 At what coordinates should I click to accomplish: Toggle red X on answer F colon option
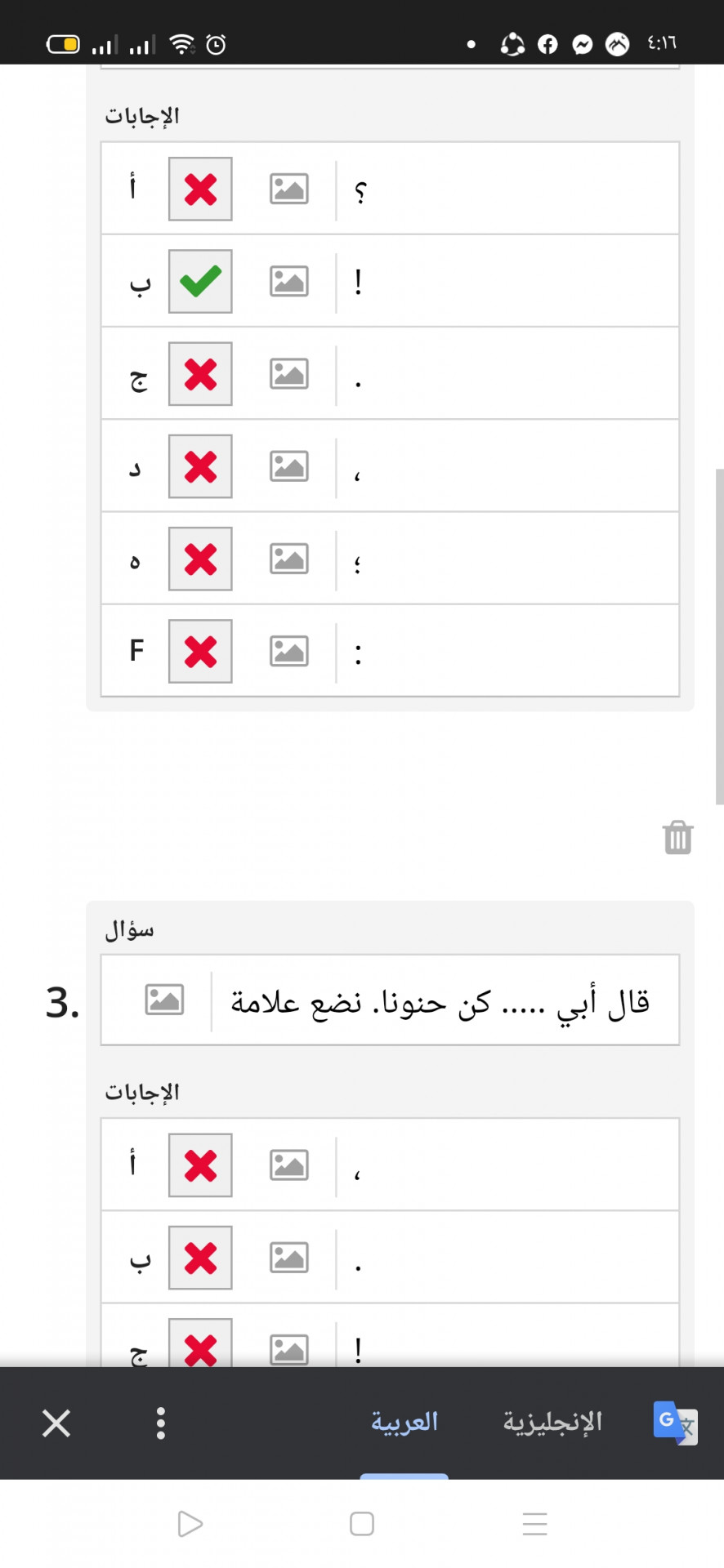200,651
